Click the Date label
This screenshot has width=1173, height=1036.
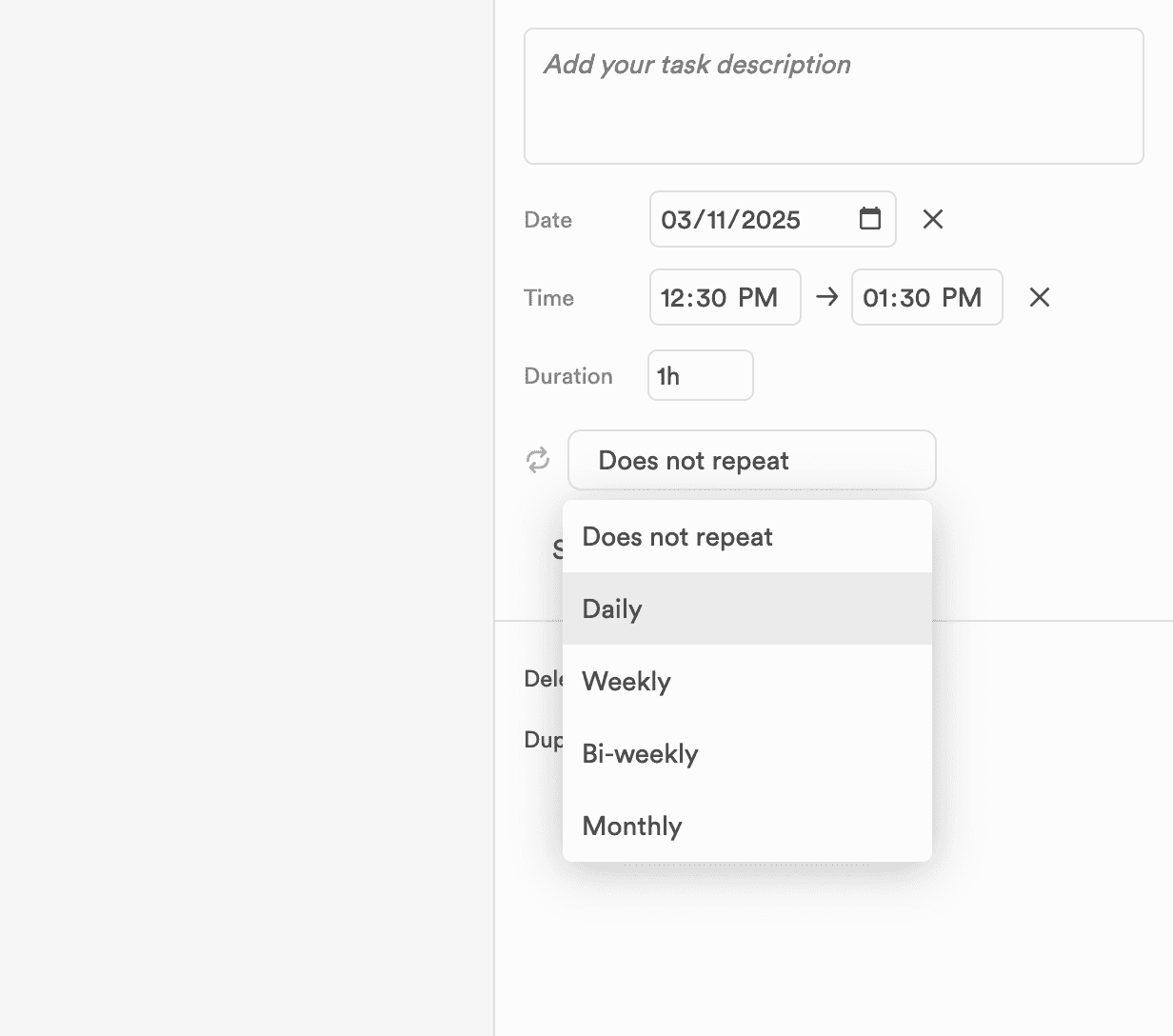coord(548,220)
